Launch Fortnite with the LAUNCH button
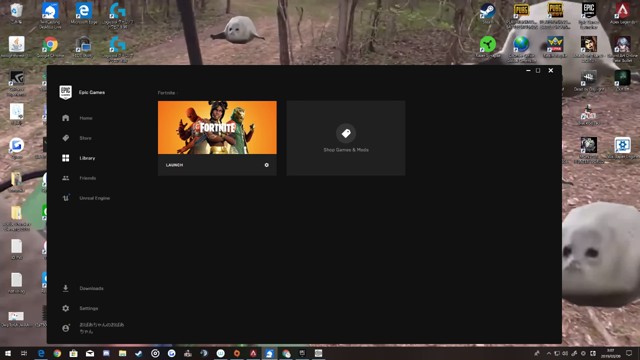Image resolution: width=640 pixels, height=360 pixels. 174,165
